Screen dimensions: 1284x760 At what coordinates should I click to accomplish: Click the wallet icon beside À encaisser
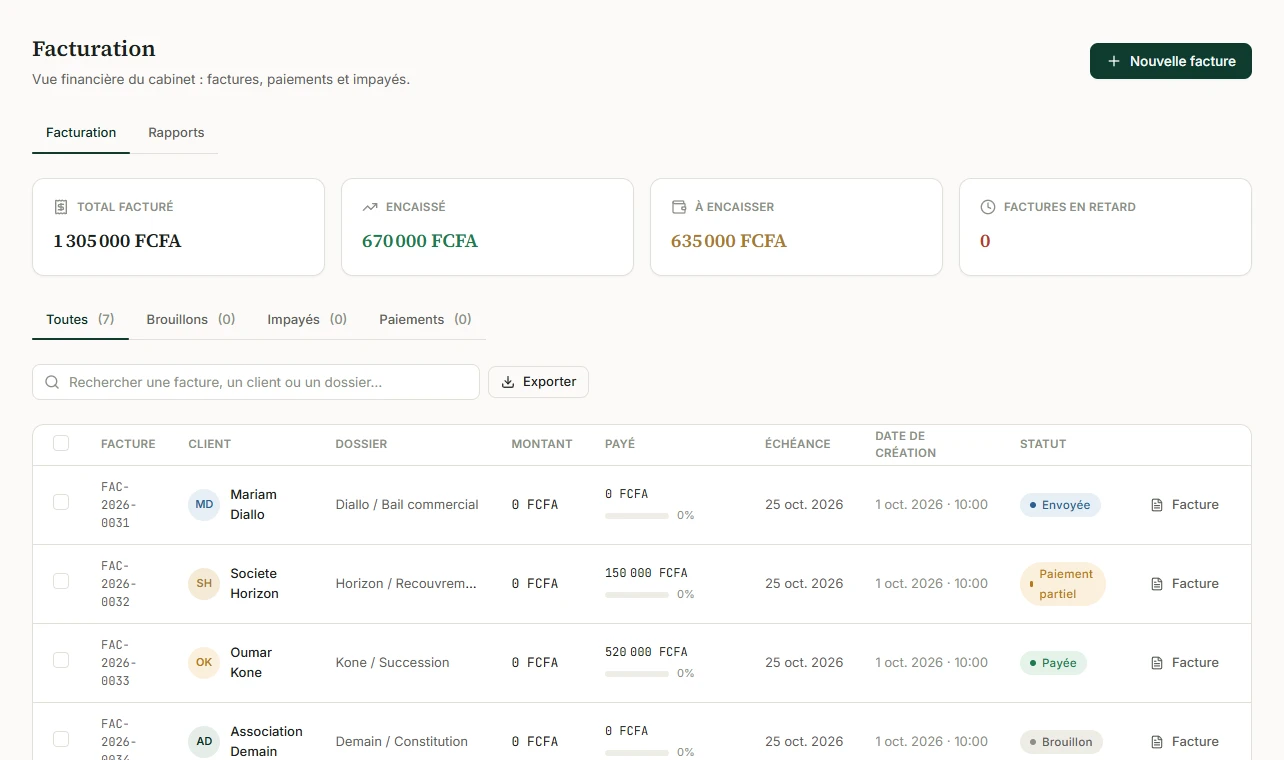tap(679, 207)
